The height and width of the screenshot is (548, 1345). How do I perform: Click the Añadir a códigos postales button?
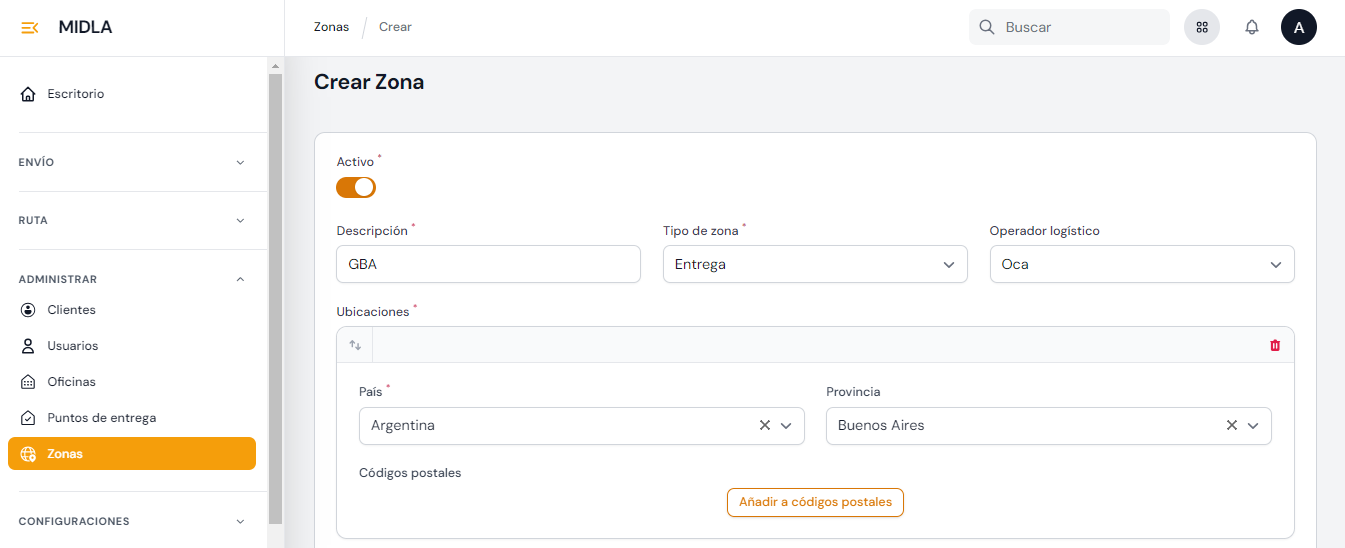coord(815,502)
